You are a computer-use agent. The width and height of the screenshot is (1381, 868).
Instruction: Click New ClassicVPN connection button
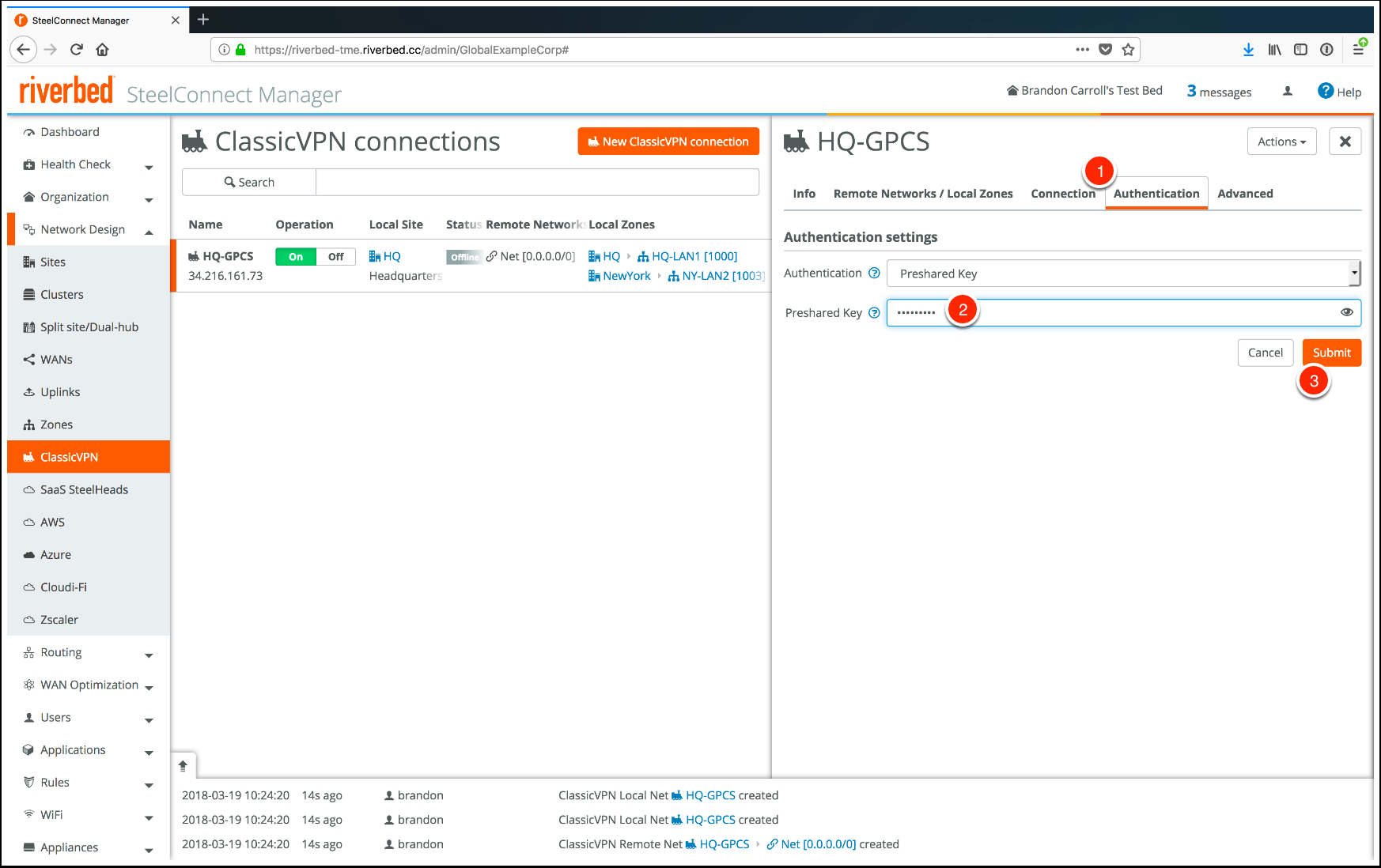click(x=668, y=142)
